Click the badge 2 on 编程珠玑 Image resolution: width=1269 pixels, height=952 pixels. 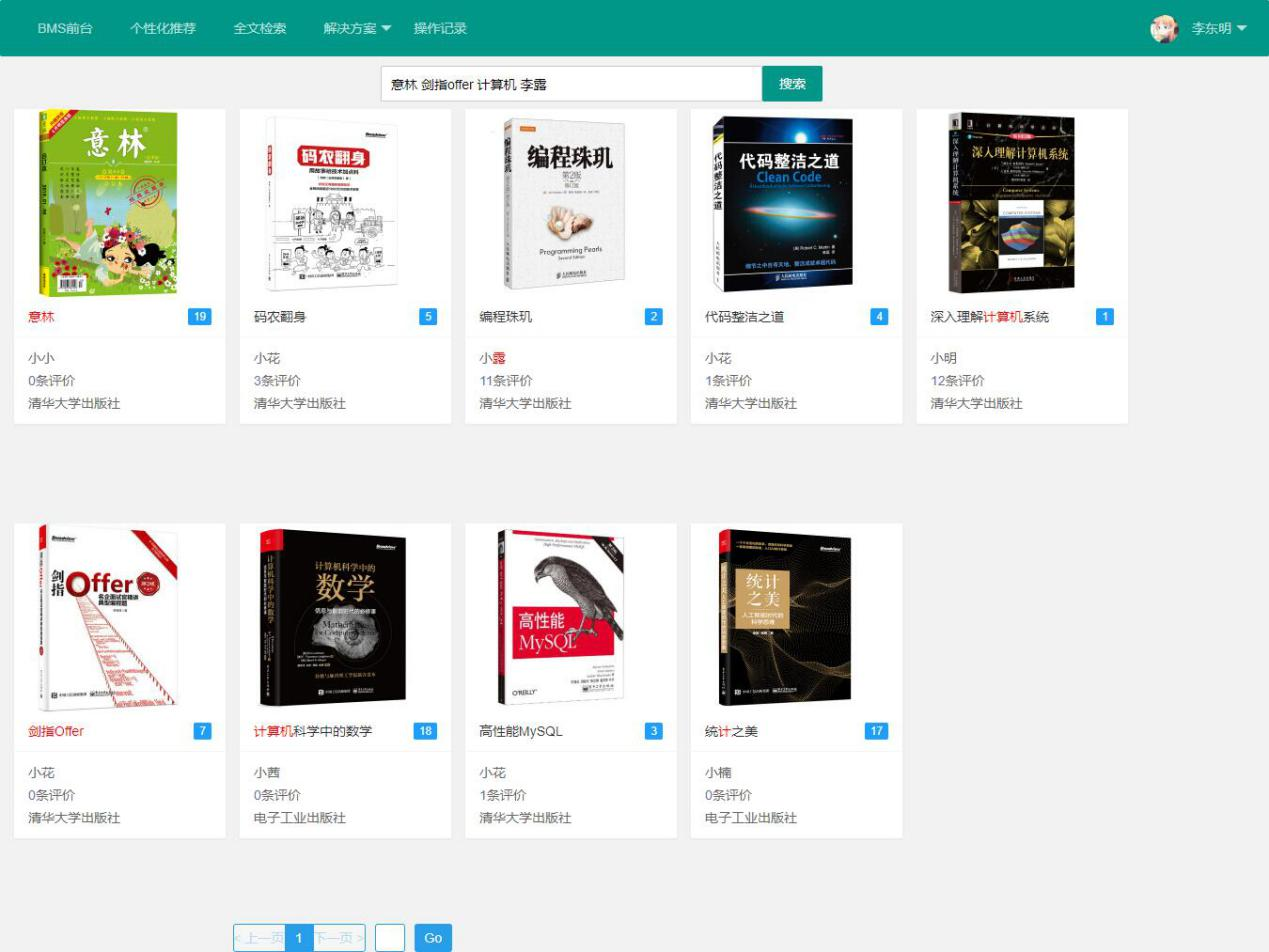pos(654,317)
